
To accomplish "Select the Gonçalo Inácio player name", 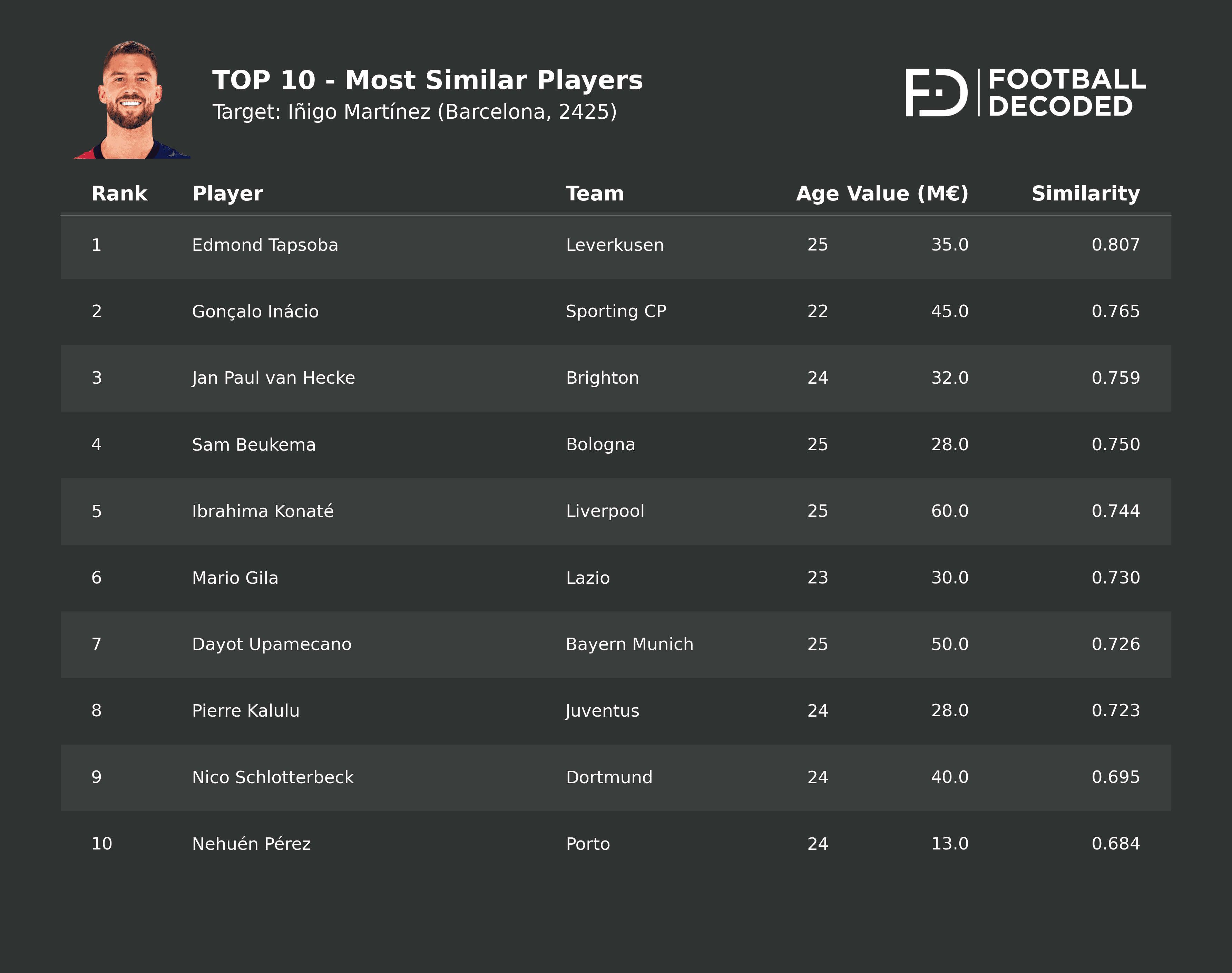I will [x=255, y=312].
